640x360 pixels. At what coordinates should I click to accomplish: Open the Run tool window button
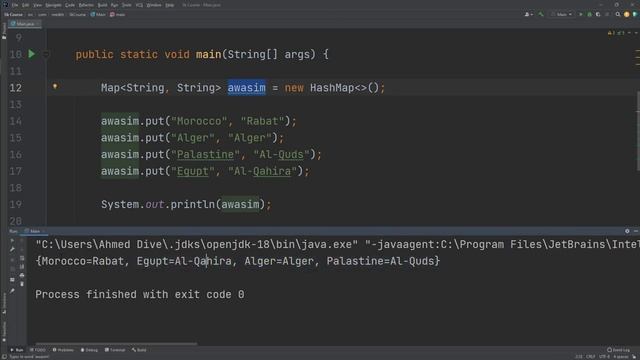[17, 350]
